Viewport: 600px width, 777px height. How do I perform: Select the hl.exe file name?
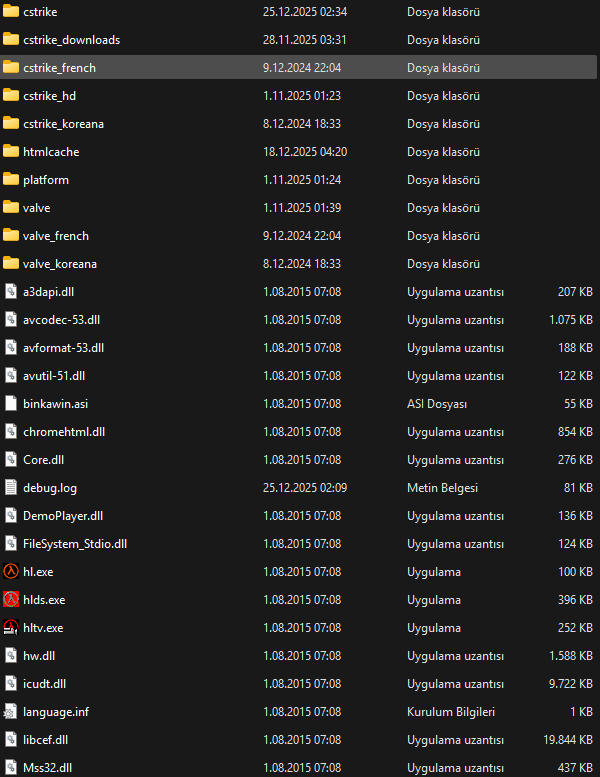click(38, 572)
